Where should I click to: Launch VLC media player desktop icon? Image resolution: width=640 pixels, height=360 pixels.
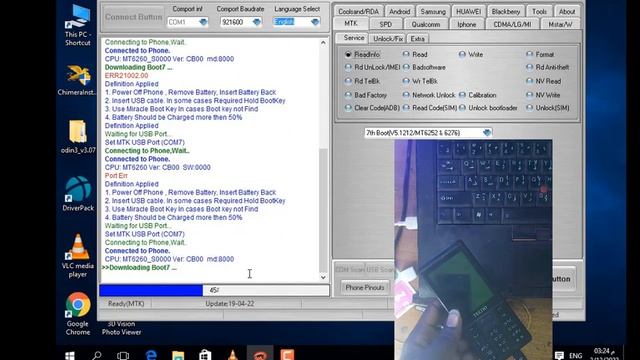point(78,255)
